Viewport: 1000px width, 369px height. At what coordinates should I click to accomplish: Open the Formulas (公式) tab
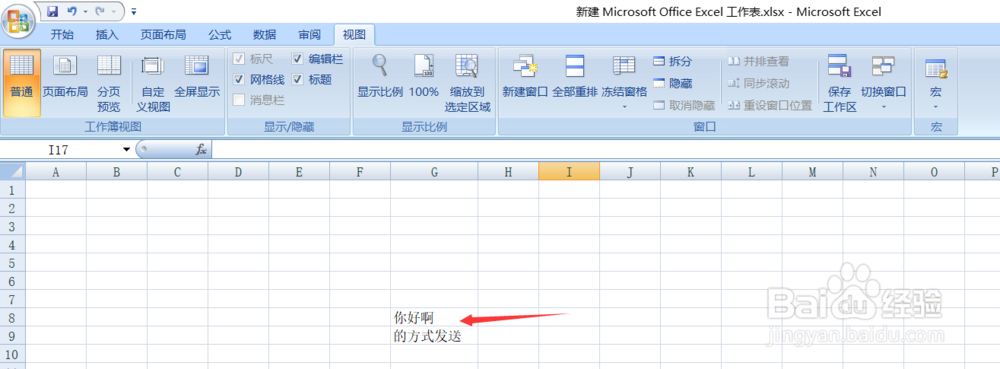[219, 35]
